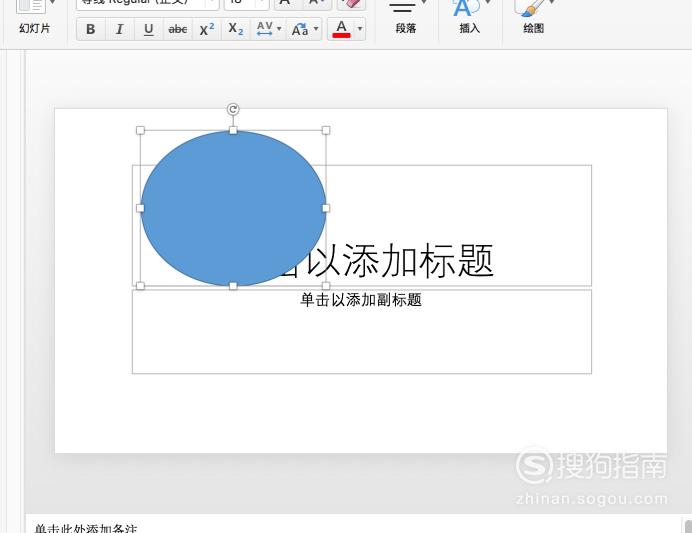Click left-middle sizing handle of ellipse

pyautogui.click(x=140, y=208)
